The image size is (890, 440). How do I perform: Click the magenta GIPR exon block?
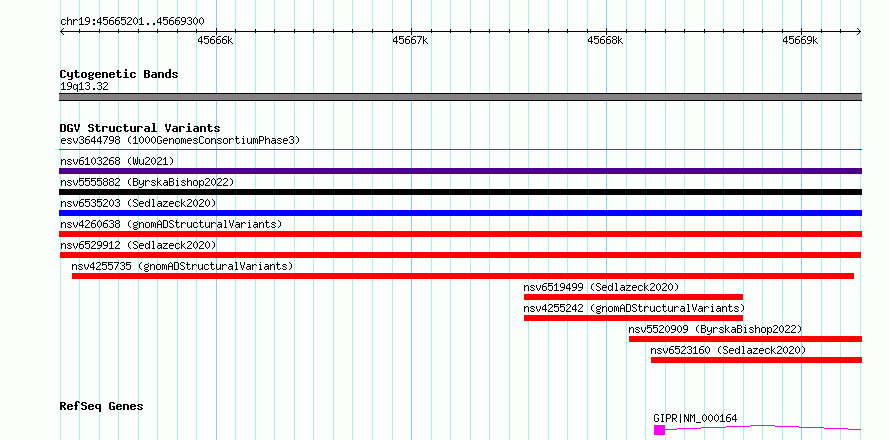659,430
